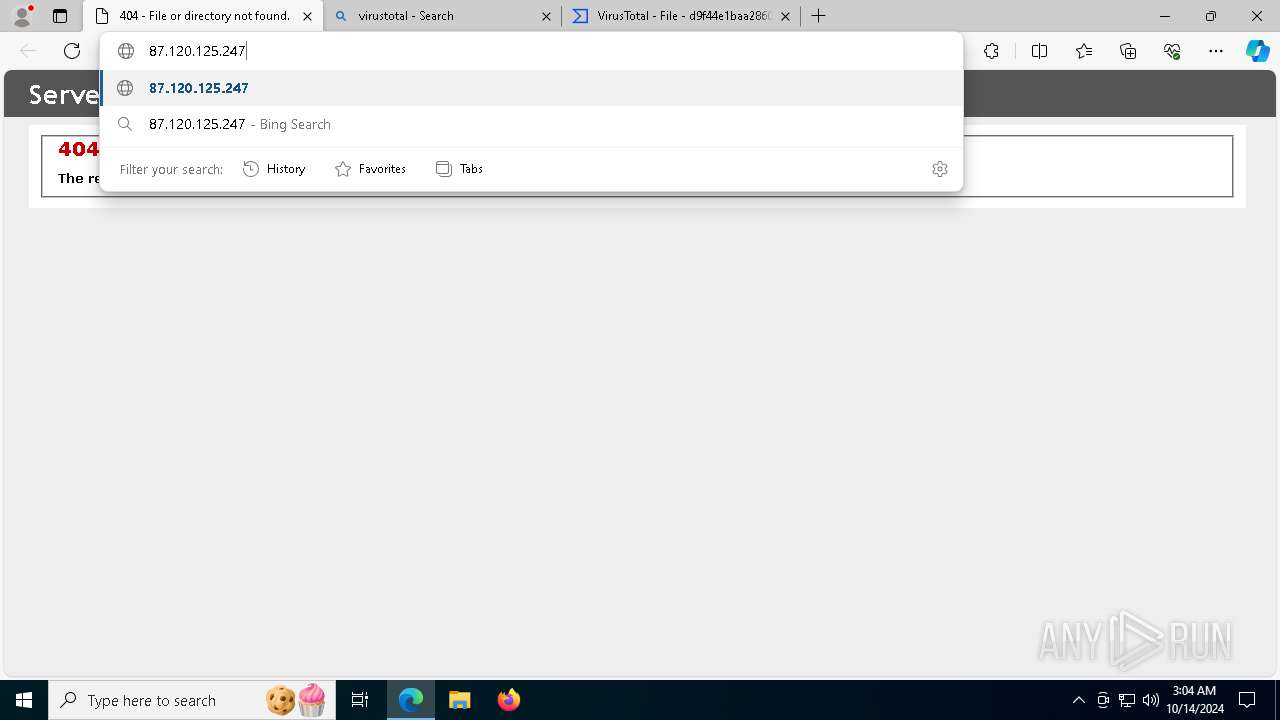Minimize the Edge window
1280x720 pixels.
click(x=1165, y=16)
